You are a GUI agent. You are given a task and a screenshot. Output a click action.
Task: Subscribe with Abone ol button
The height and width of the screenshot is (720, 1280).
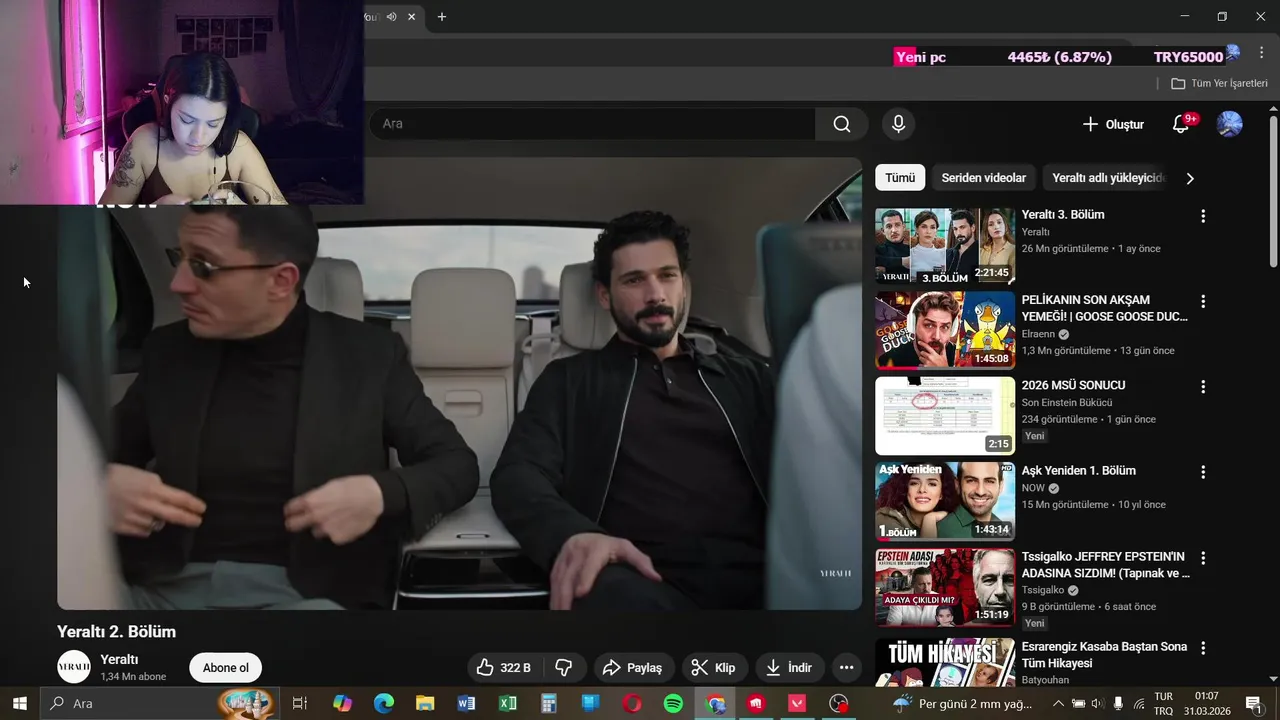pyautogui.click(x=226, y=668)
